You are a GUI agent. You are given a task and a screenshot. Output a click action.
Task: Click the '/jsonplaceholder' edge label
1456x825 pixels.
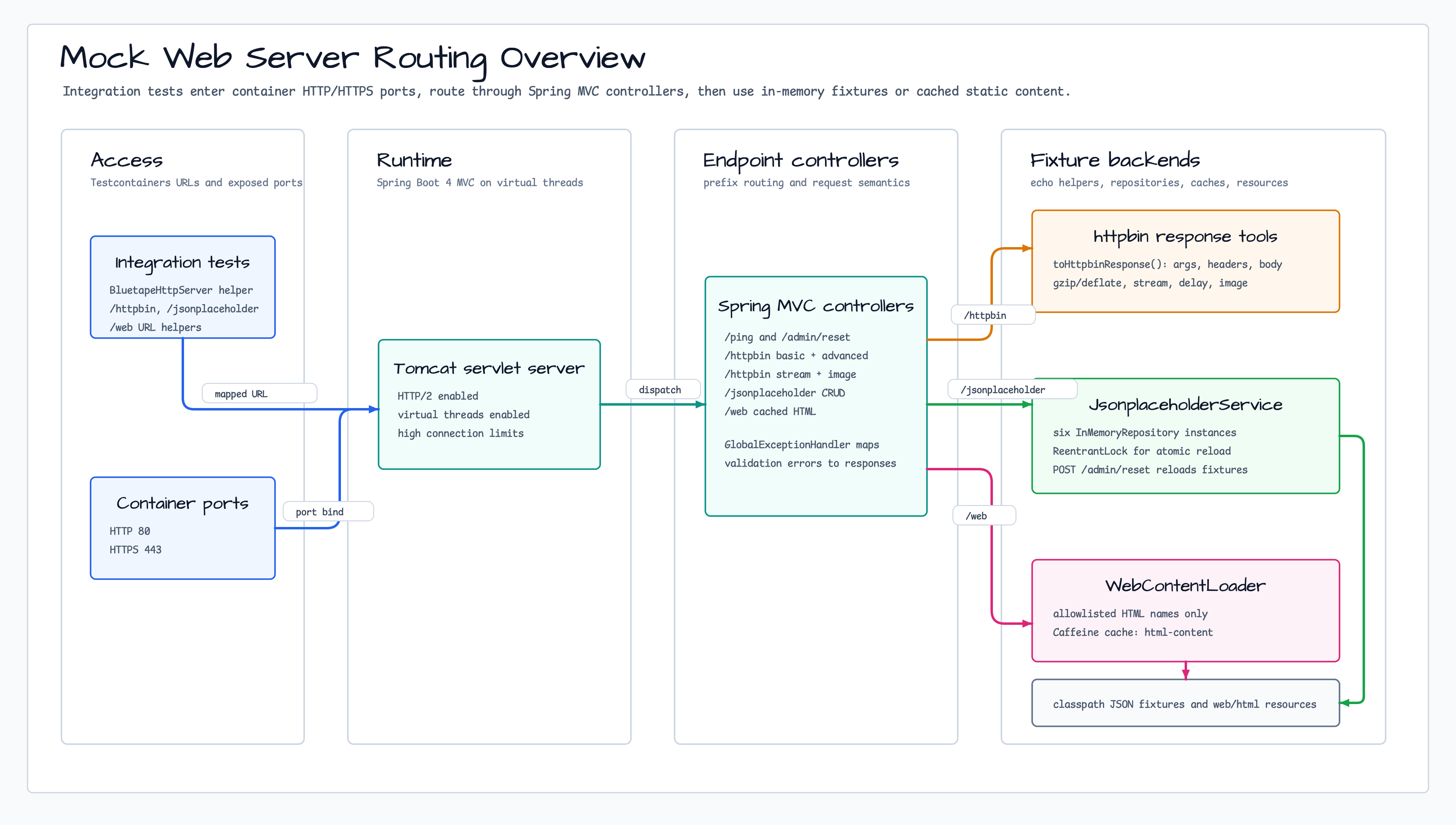[1012, 390]
